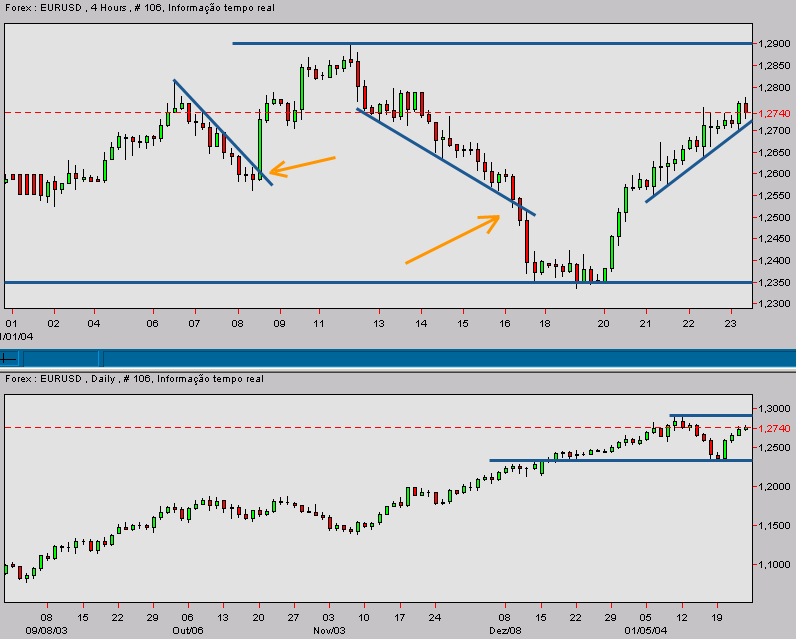Click the 1,2400 price axis label

point(774,260)
